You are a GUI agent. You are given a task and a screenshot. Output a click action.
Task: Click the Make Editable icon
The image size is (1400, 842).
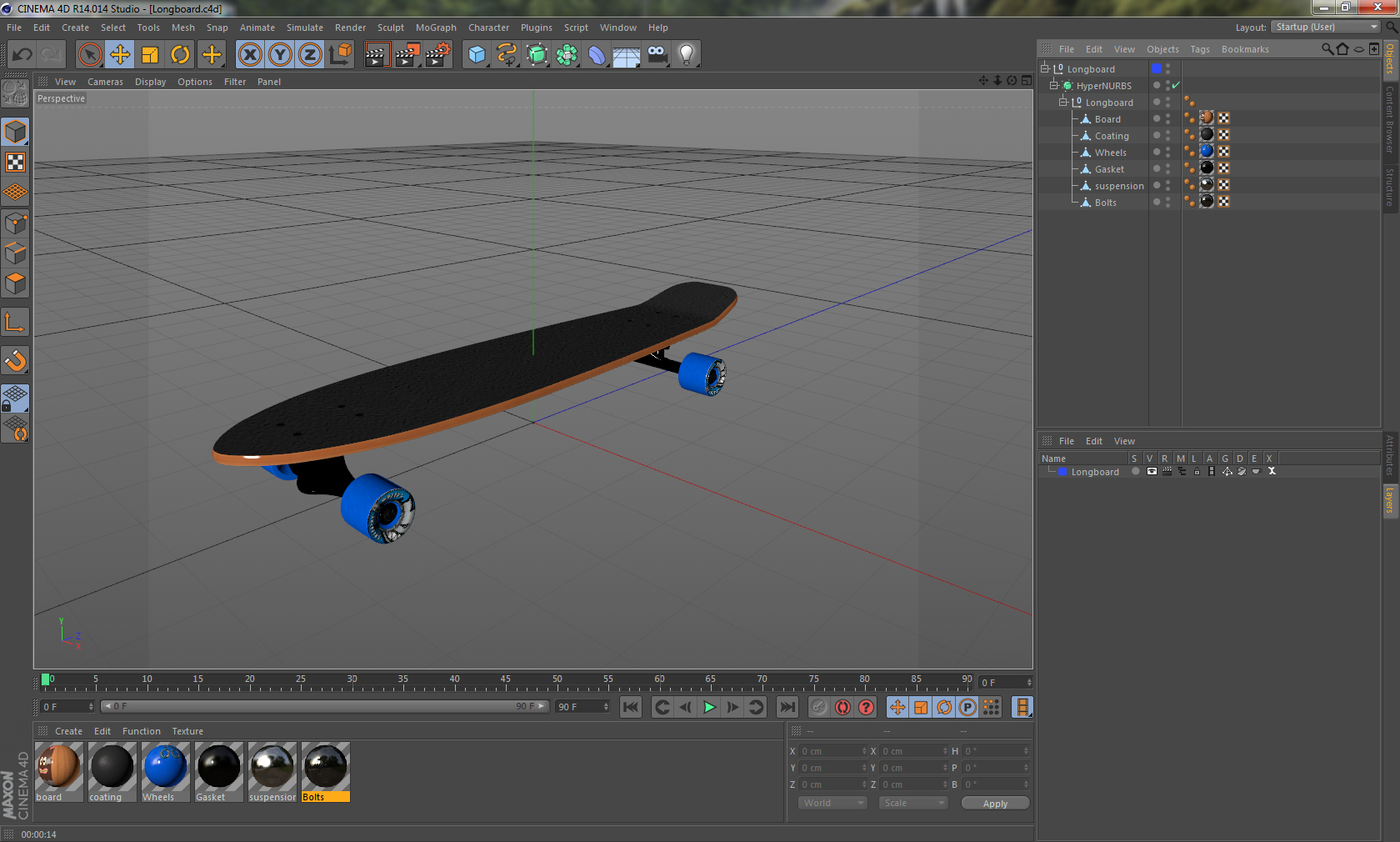pos(15,93)
